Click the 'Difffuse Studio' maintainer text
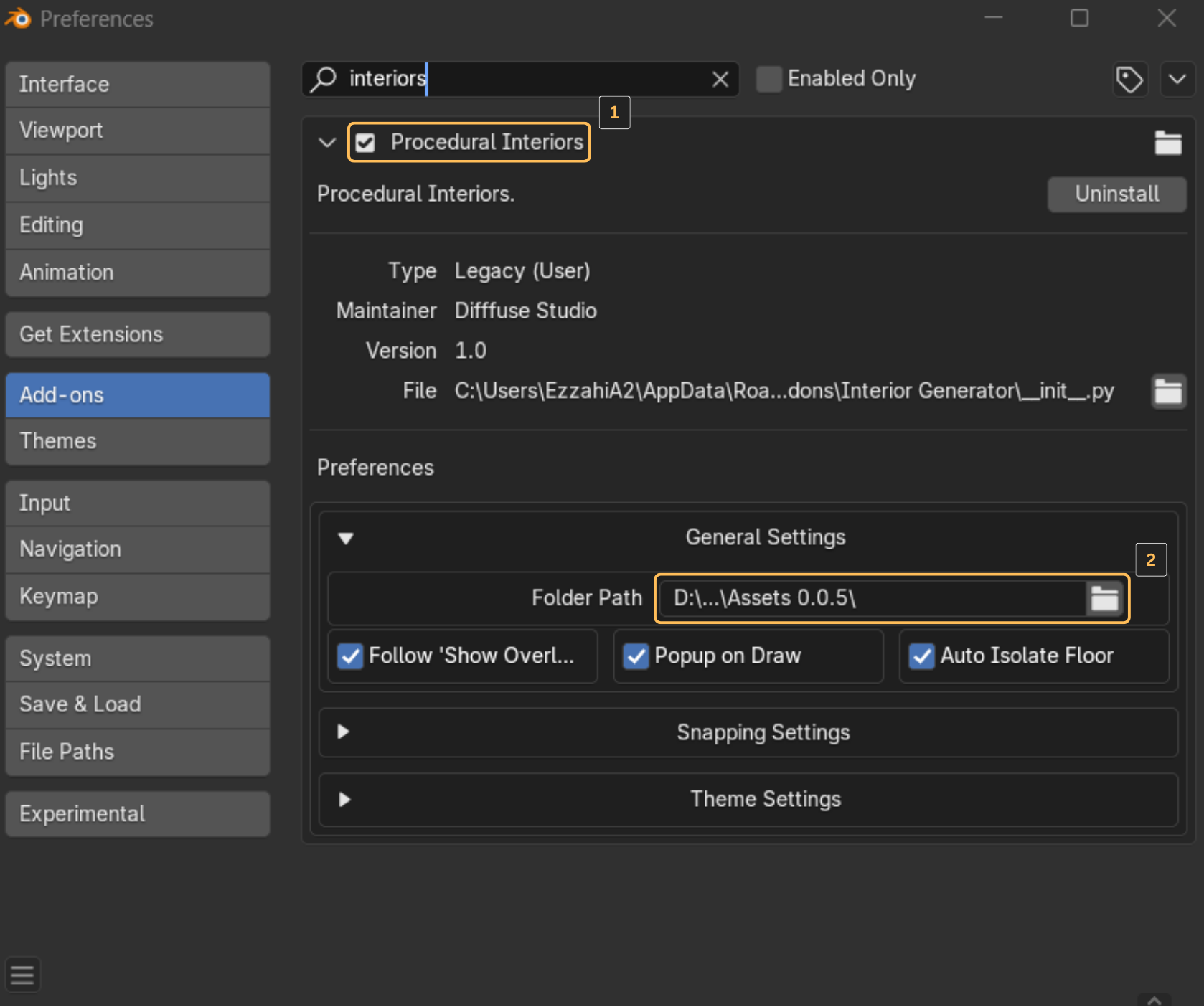The width and height of the screenshot is (1204, 1007). point(525,311)
